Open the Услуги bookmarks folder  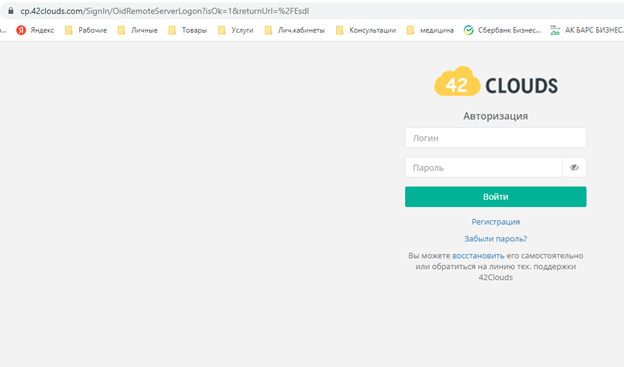(236, 30)
